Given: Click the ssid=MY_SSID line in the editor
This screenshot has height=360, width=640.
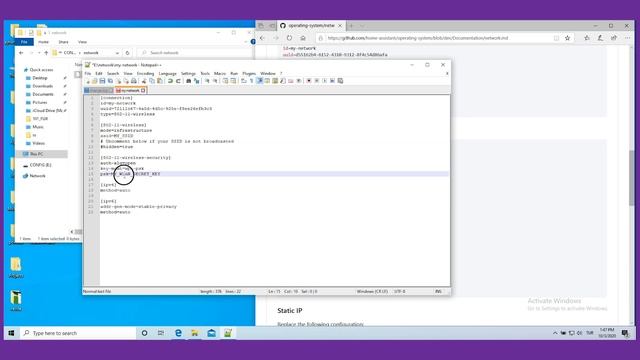Looking at the screenshot, I should click(117, 136).
